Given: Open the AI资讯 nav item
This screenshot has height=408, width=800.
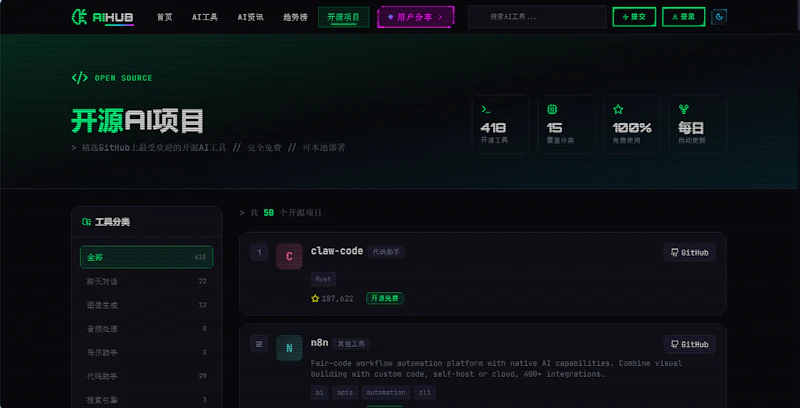Looking at the screenshot, I should pyautogui.click(x=251, y=17).
